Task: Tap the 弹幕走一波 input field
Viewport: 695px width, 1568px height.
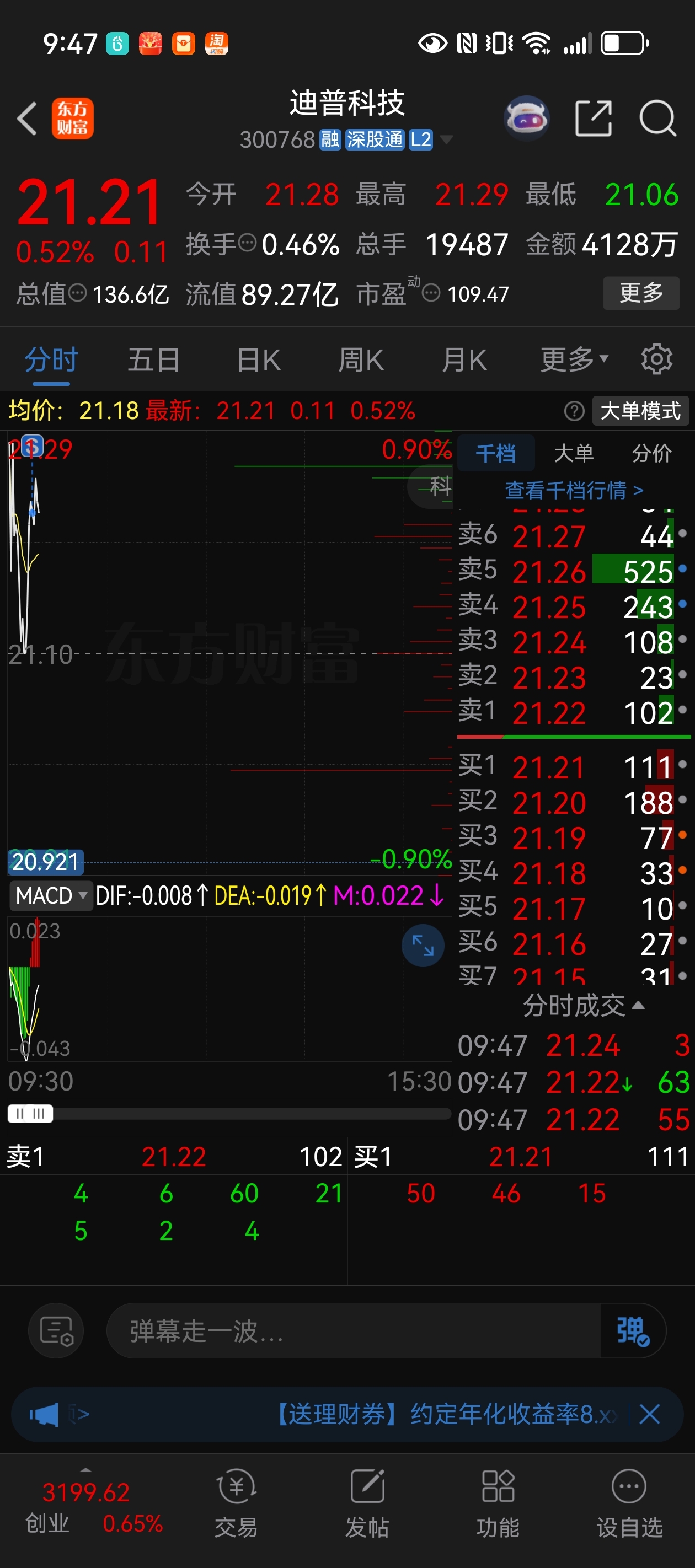Action: [353, 1330]
